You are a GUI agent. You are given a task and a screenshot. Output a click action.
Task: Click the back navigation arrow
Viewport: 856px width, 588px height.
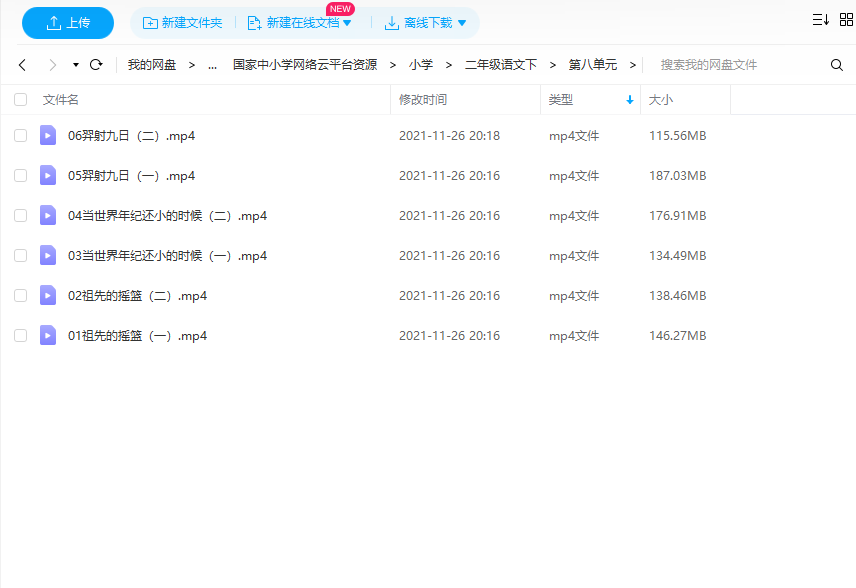click(23, 65)
